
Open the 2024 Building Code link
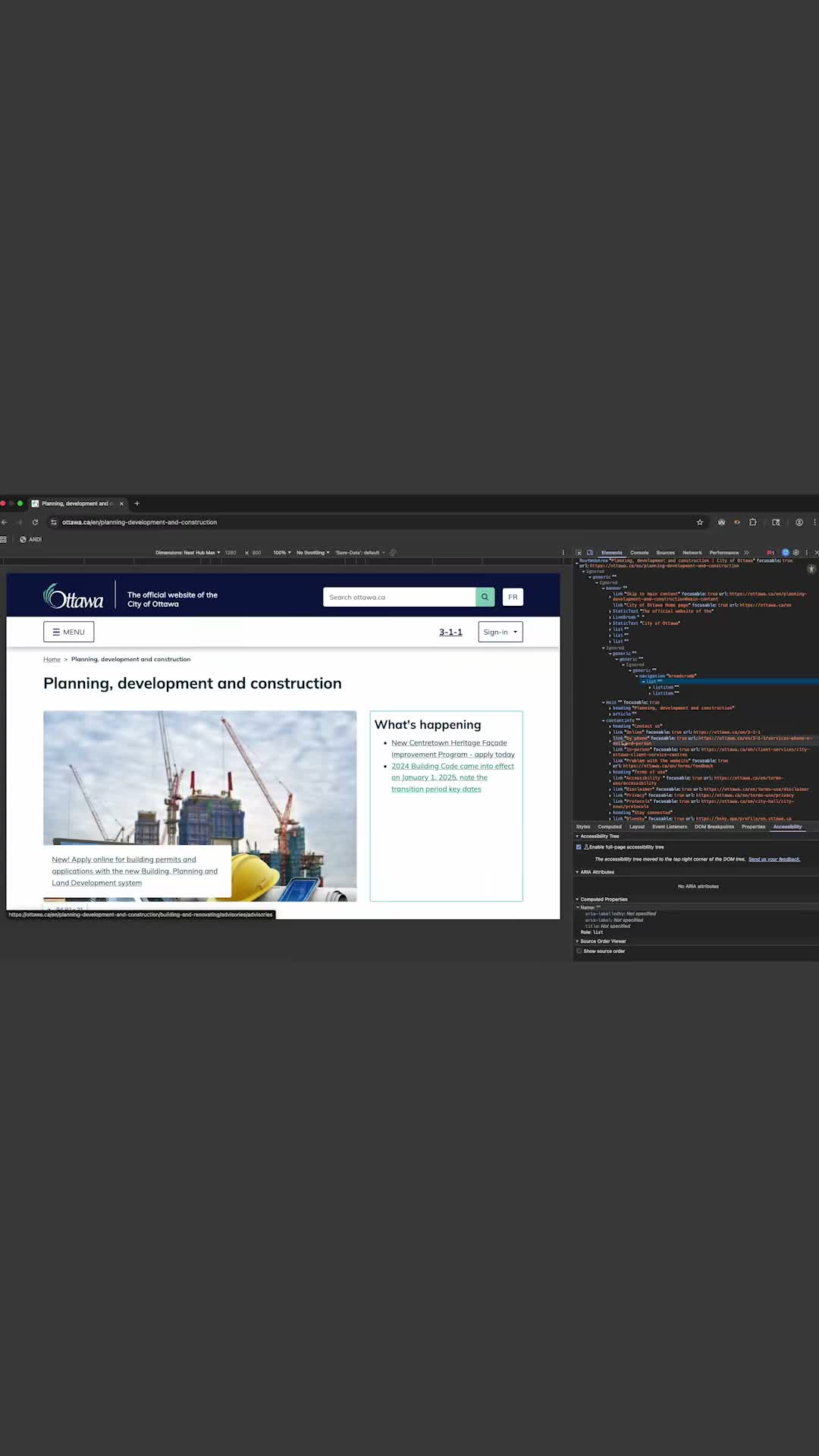(x=453, y=777)
